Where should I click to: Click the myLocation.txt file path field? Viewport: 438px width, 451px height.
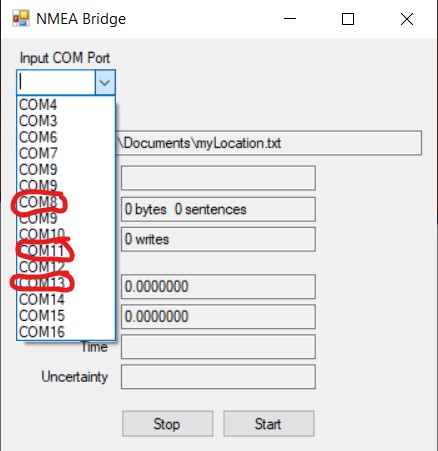[x=269, y=143]
